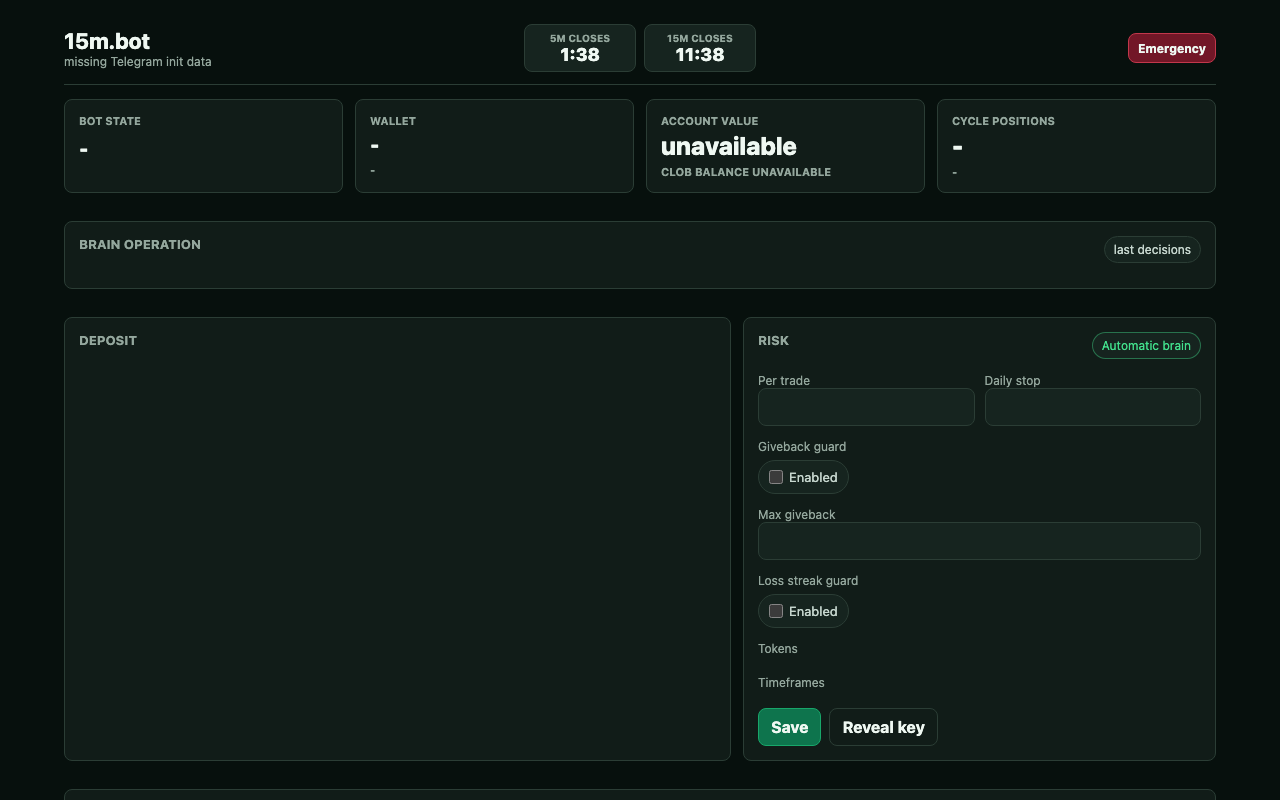Click the BOT STATE card label
The height and width of the screenshot is (800, 1280).
110,121
